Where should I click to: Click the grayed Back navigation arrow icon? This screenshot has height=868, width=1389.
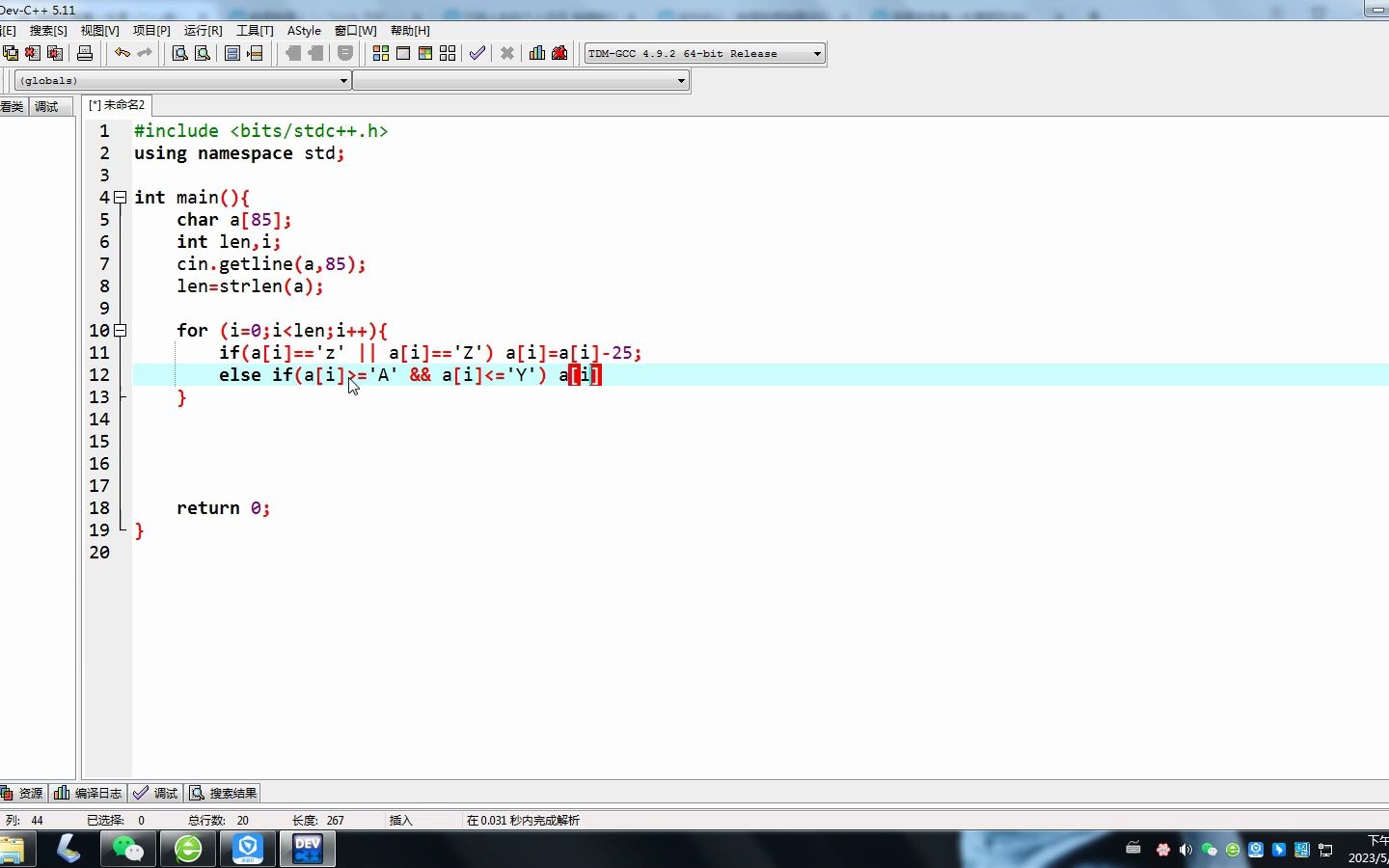(293, 53)
